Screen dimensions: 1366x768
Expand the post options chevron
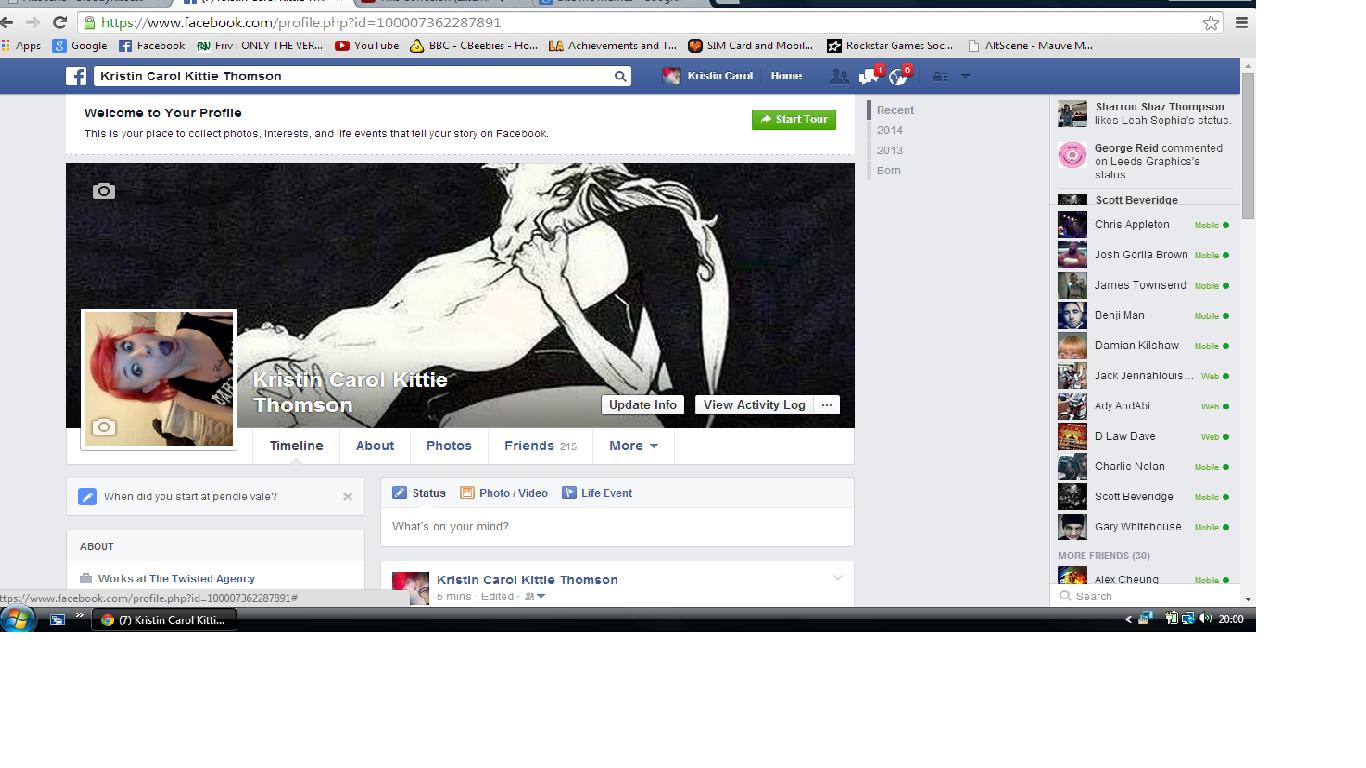pyautogui.click(x=838, y=578)
